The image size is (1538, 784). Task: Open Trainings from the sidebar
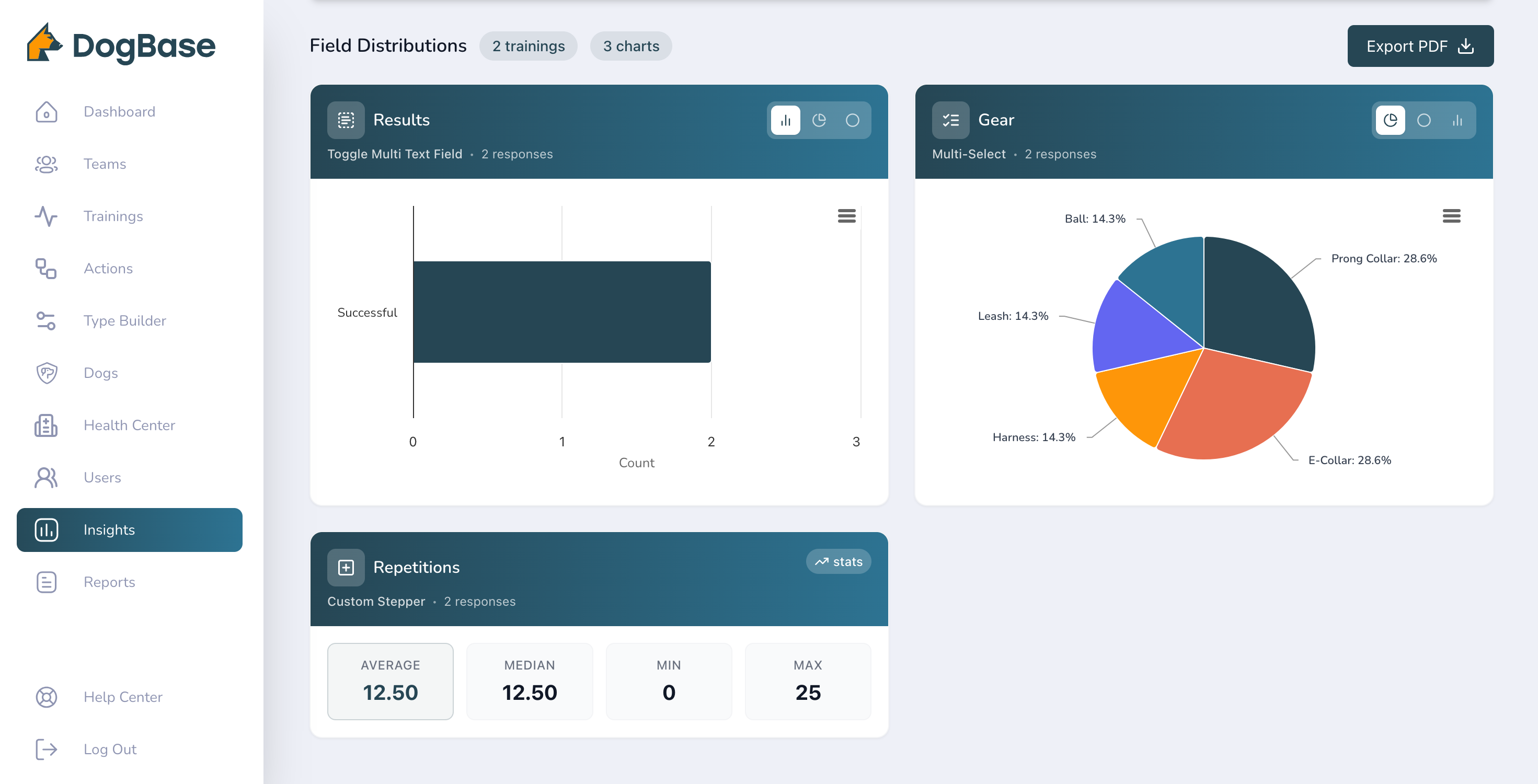[113, 216]
